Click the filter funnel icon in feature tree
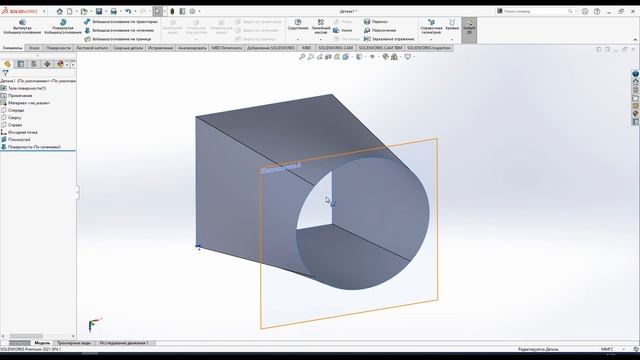The width and height of the screenshot is (640, 360). pos(5,73)
